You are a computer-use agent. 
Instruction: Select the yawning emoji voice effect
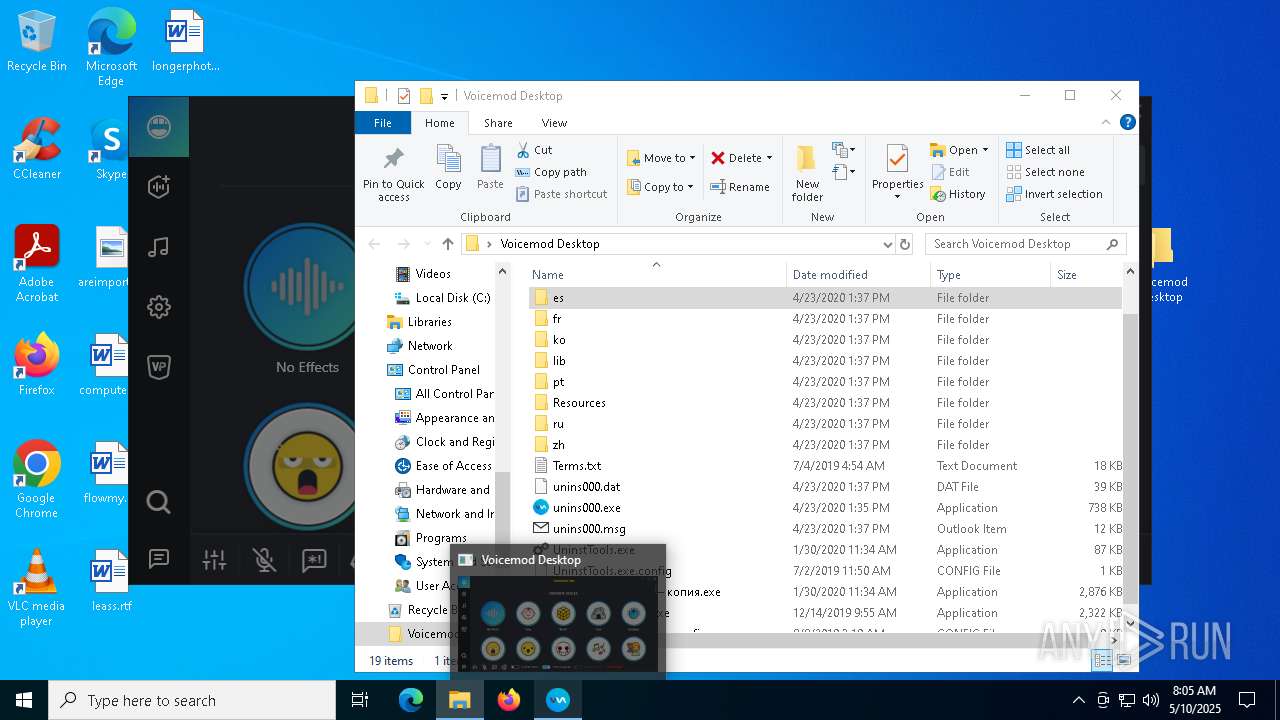(x=305, y=466)
